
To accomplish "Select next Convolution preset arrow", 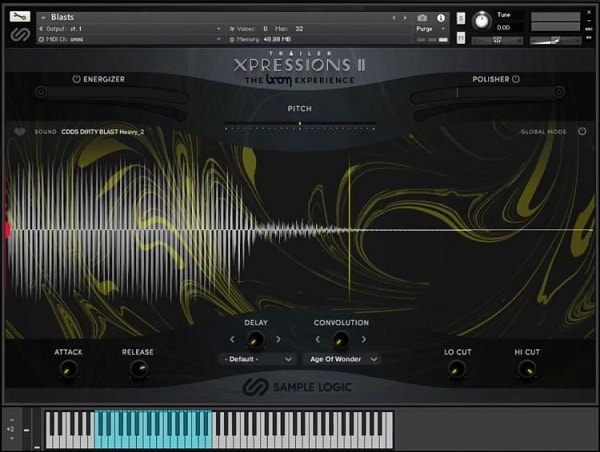I will coord(364,339).
